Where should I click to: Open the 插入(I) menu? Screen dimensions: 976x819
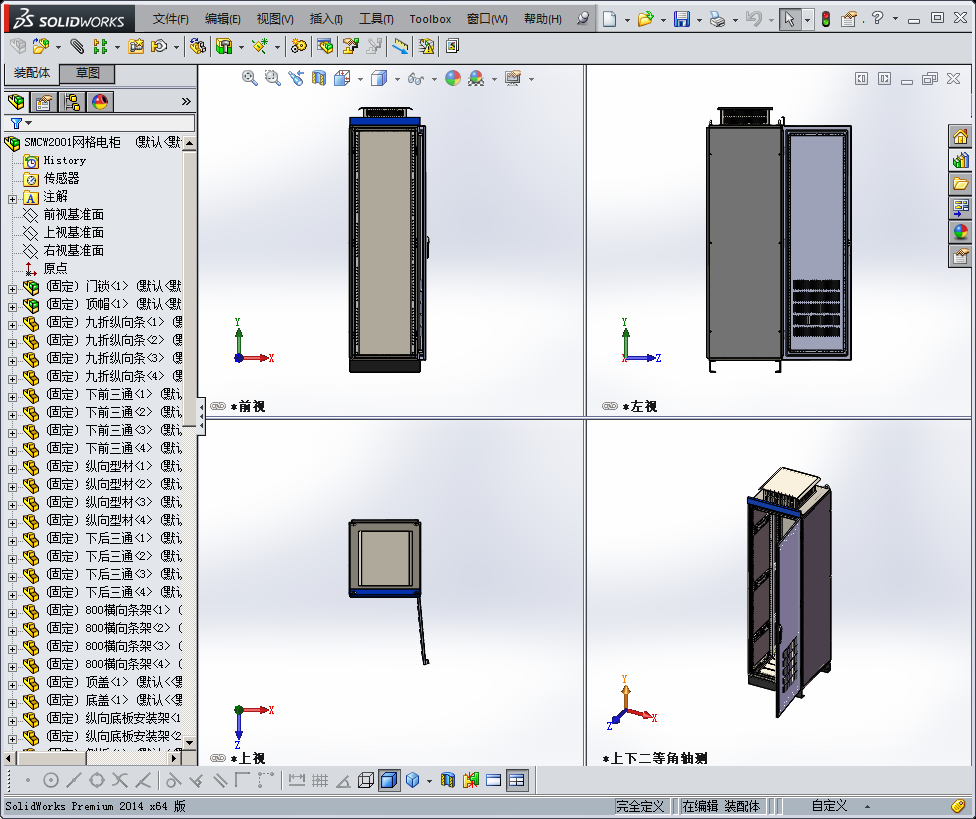326,19
